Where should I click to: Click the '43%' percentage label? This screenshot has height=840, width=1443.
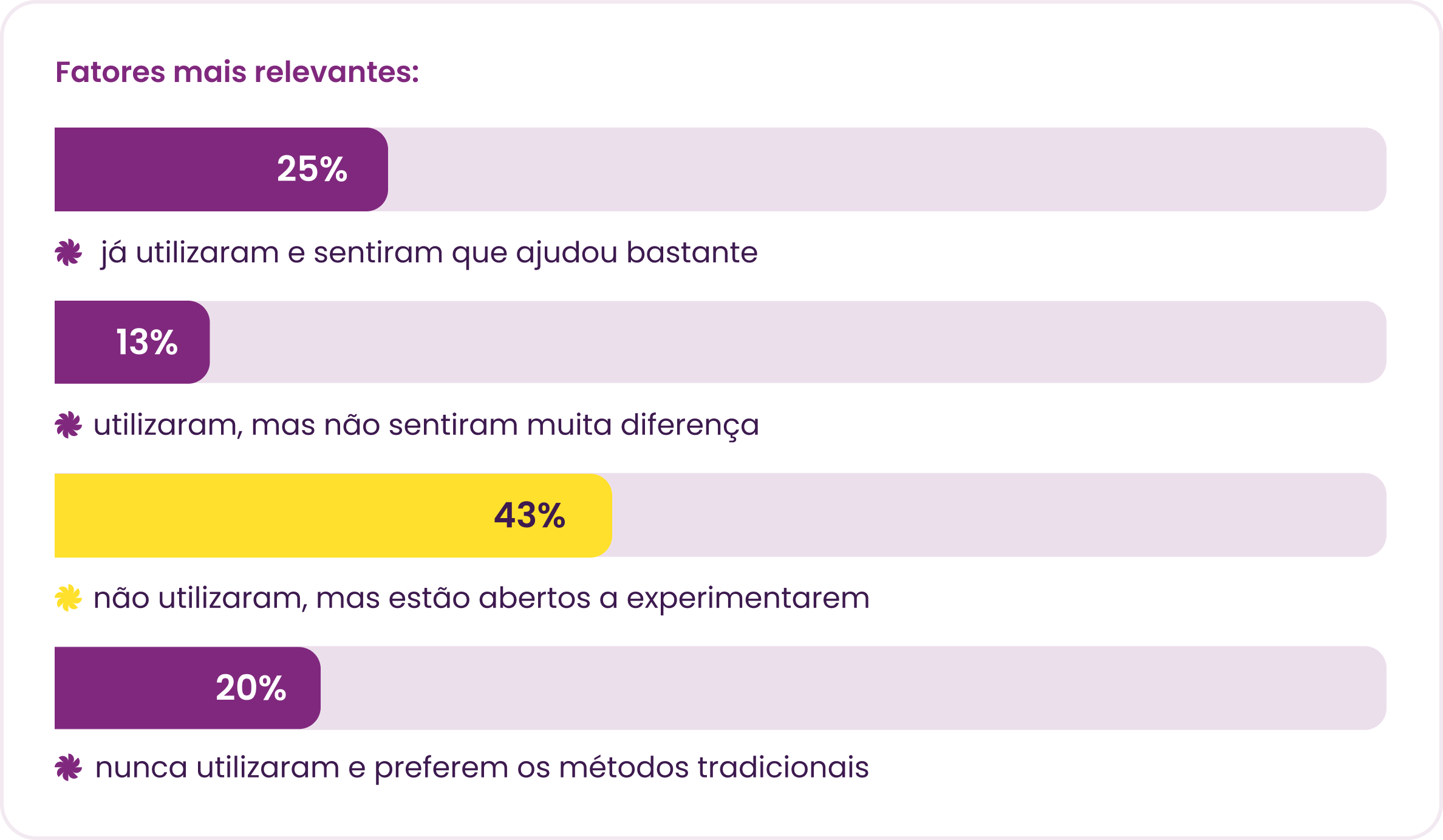pyautogui.click(x=530, y=515)
